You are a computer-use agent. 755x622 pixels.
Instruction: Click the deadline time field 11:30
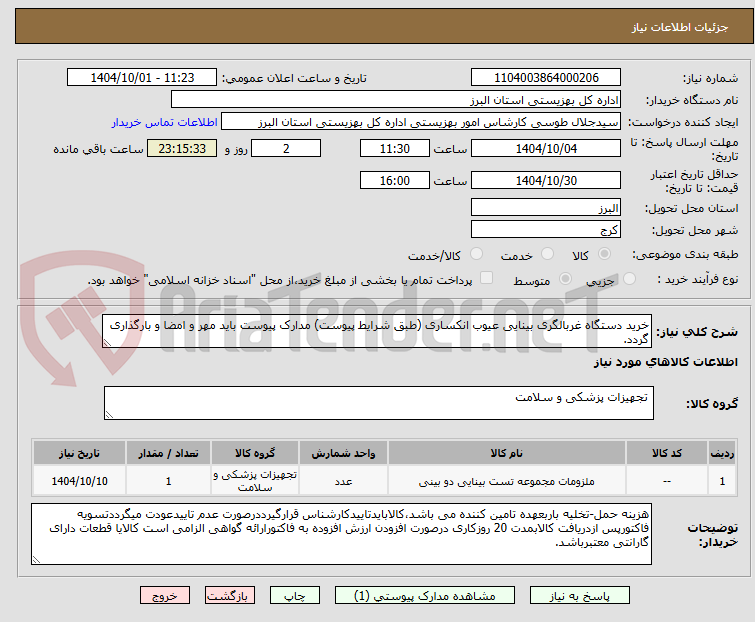(x=394, y=148)
